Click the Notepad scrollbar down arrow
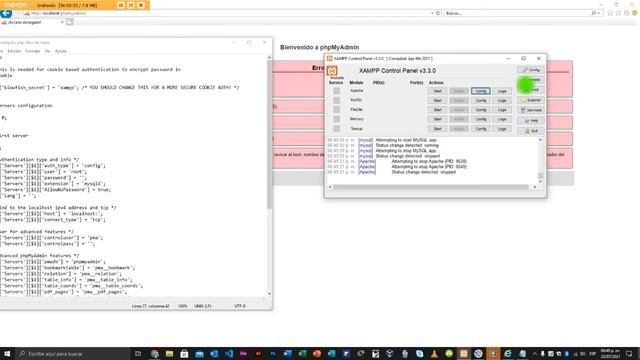Viewport: 640px width, 360px height. click(x=269, y=293)
